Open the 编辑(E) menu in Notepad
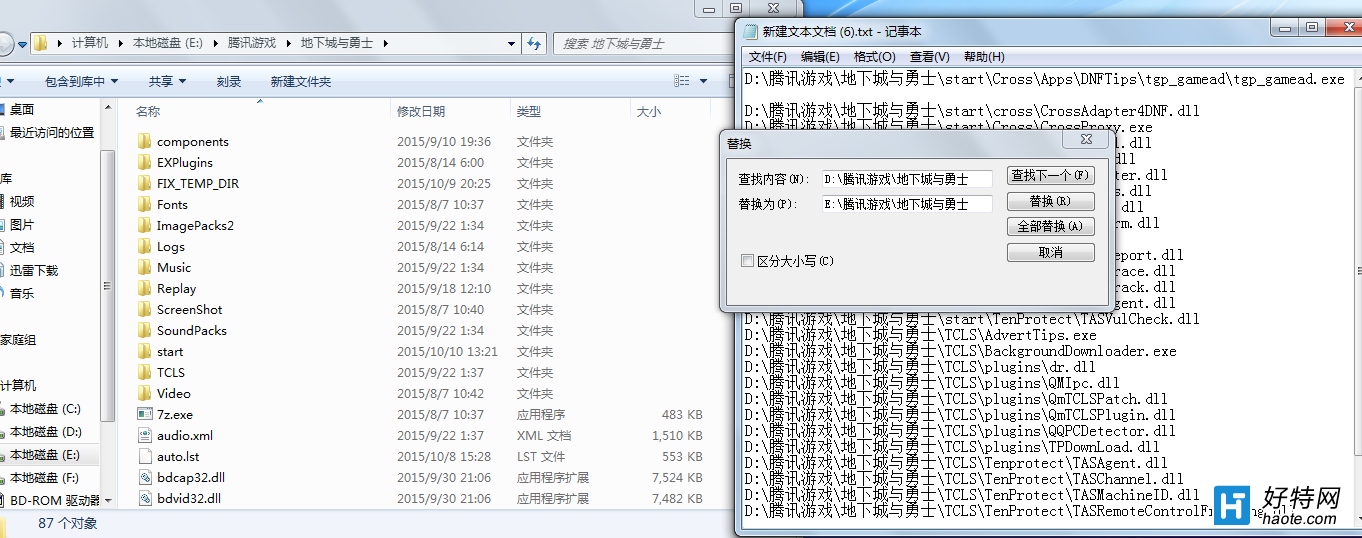 (x=820, y=57)
